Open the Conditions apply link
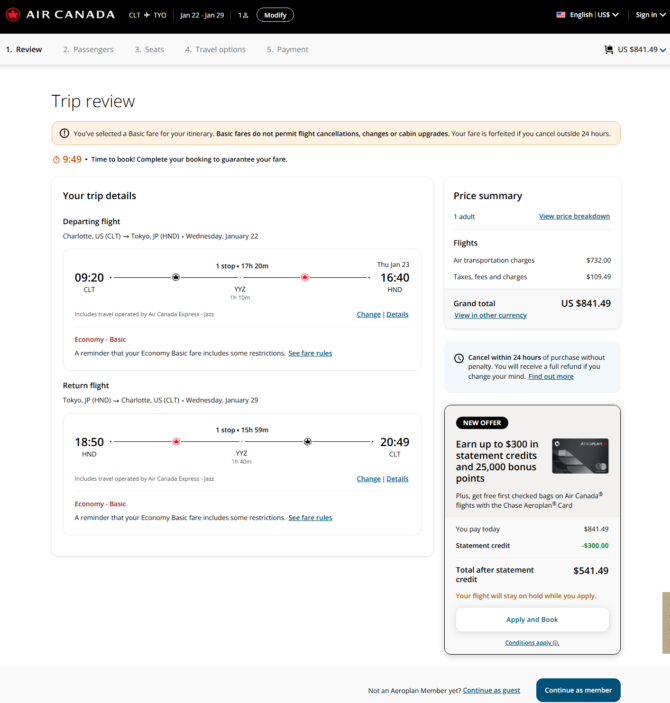This screenshot has height=703, width=670. point(532,642)
